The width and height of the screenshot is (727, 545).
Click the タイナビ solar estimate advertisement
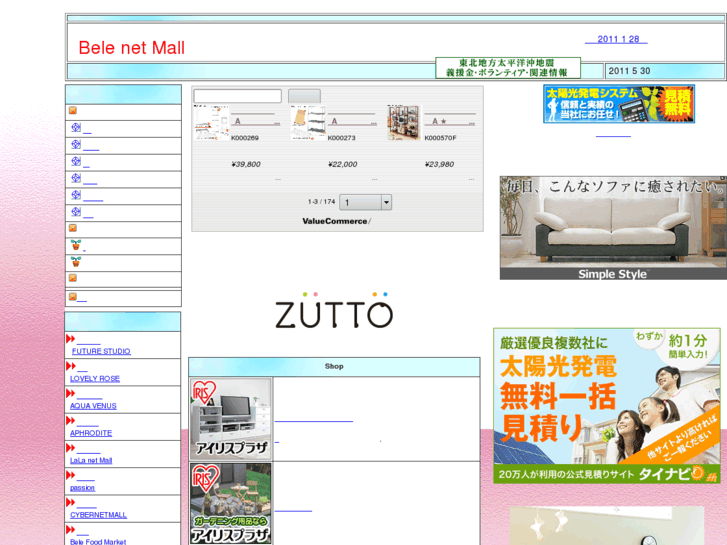[607, 406]
